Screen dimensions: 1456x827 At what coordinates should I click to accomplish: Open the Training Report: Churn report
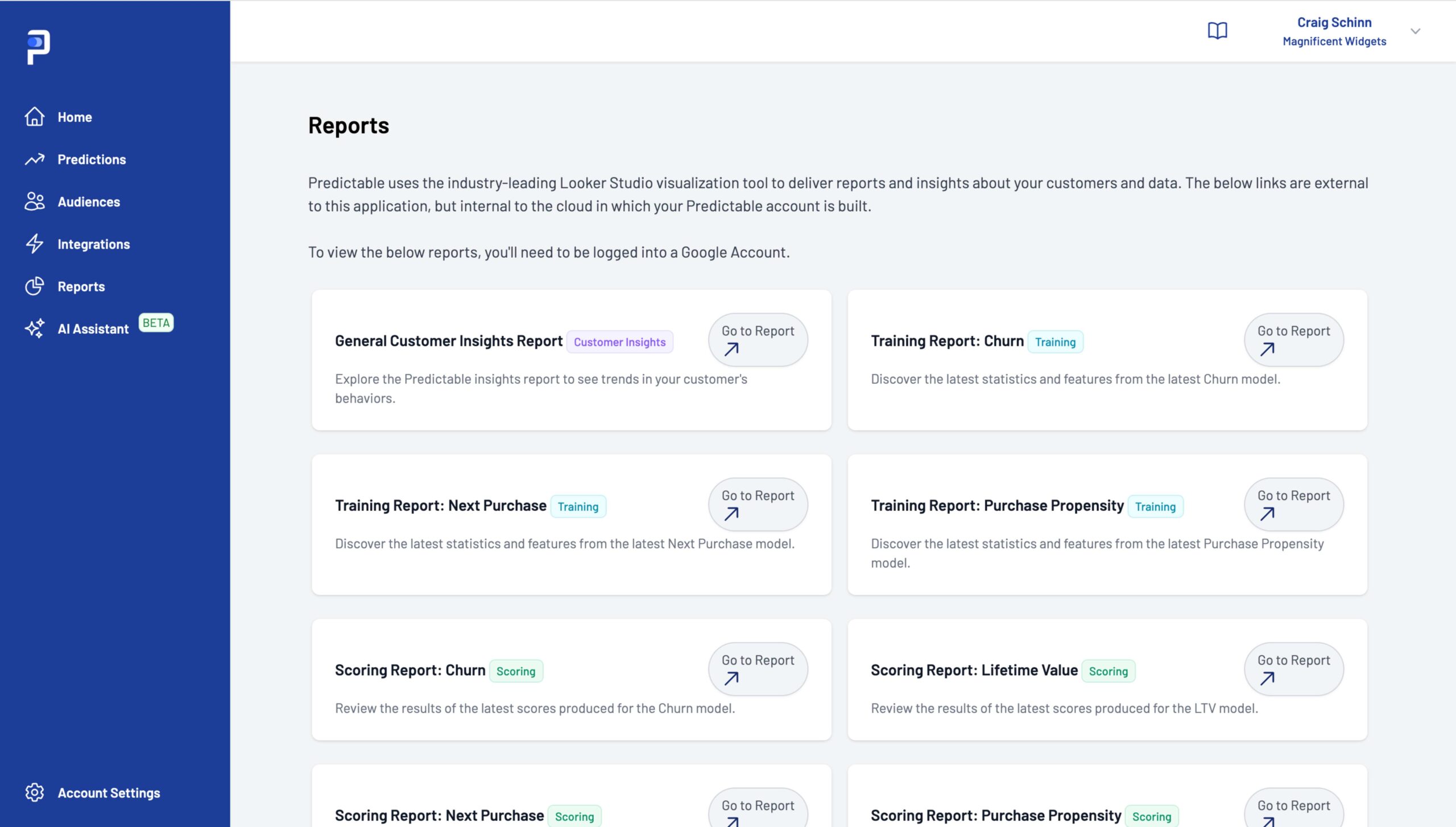1293,340
